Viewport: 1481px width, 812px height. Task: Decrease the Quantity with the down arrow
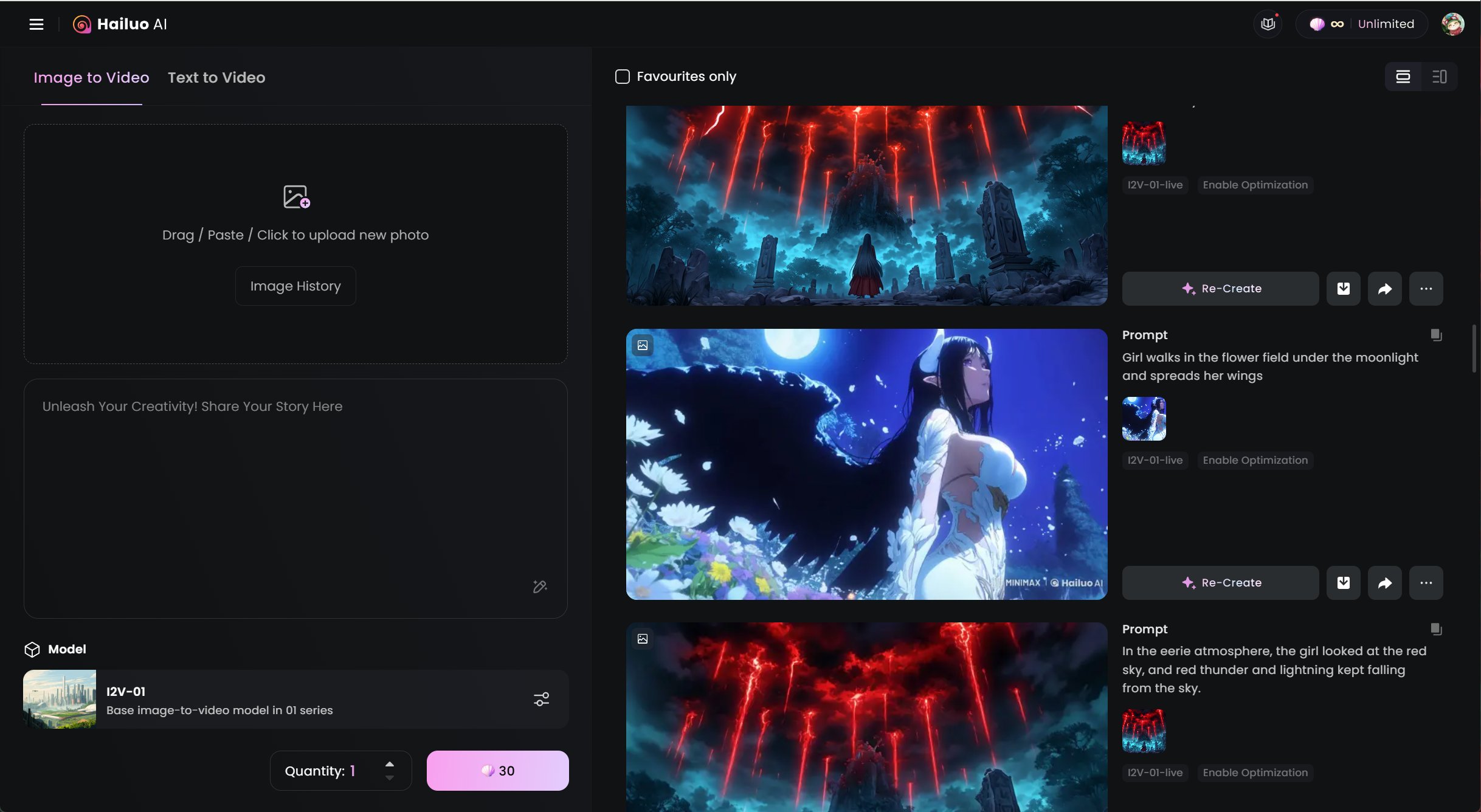(x=390, y=778)
